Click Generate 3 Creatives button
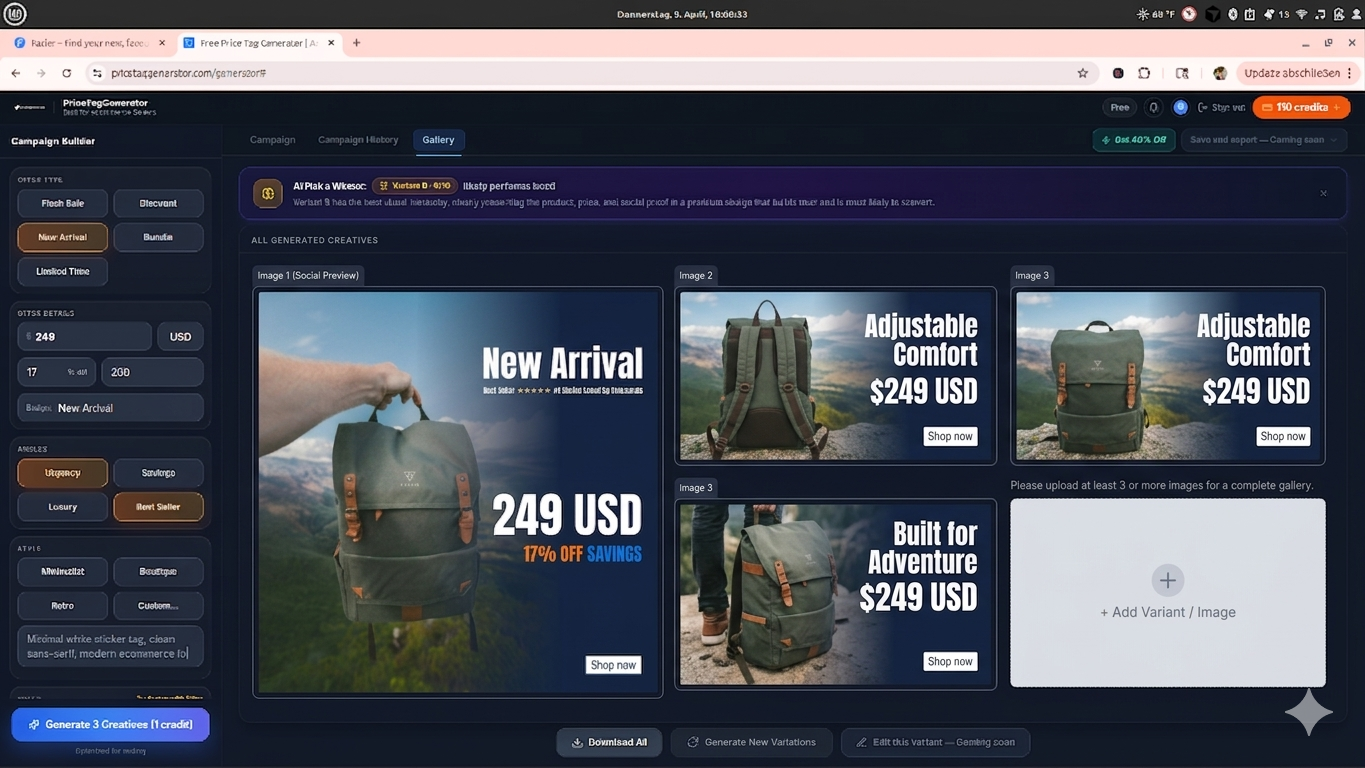Viewport: 1365px width, 768px height. 110,724
